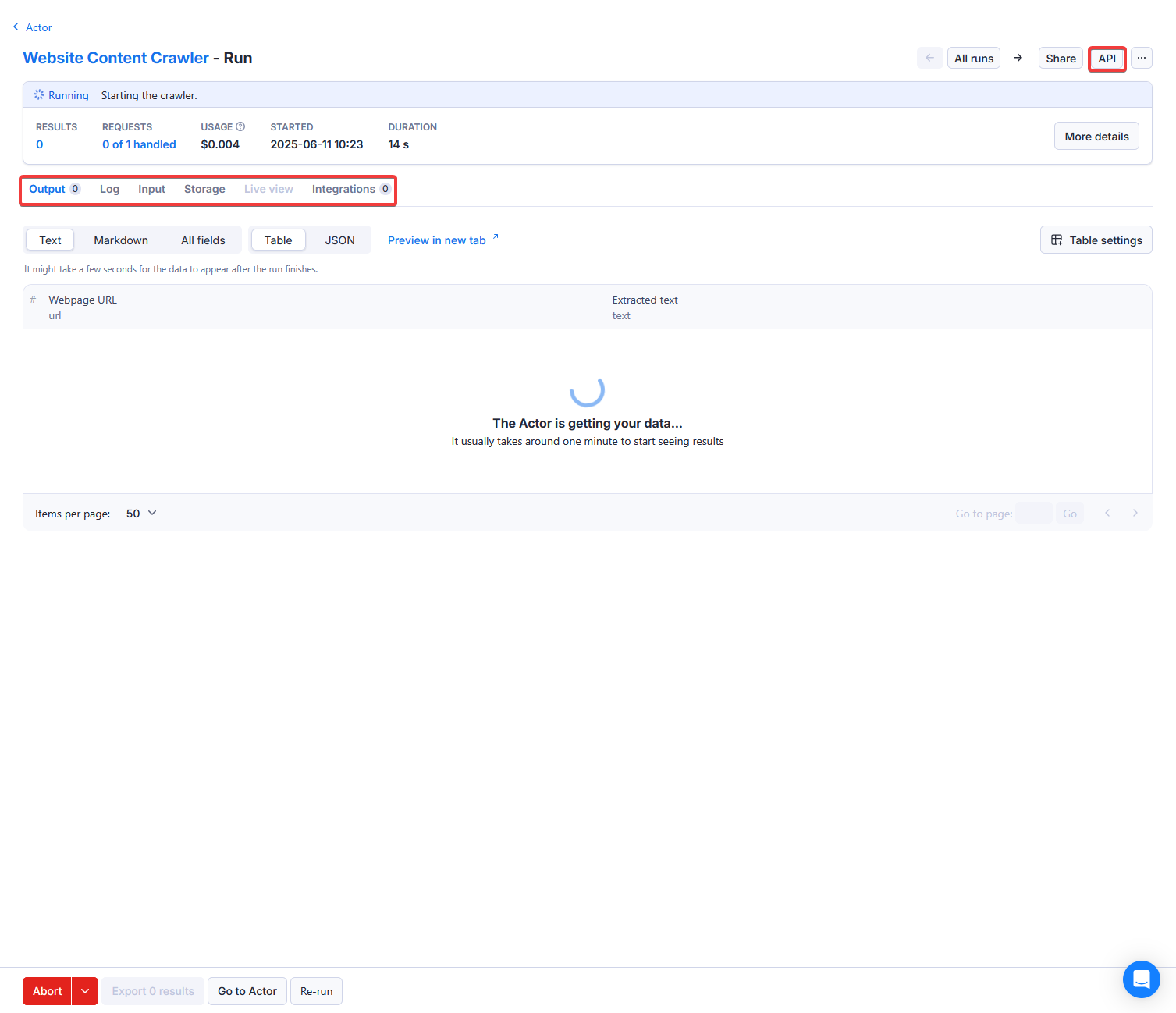
Task: Open the Website Content Crawler title link
Action: [x=116, y=58]
